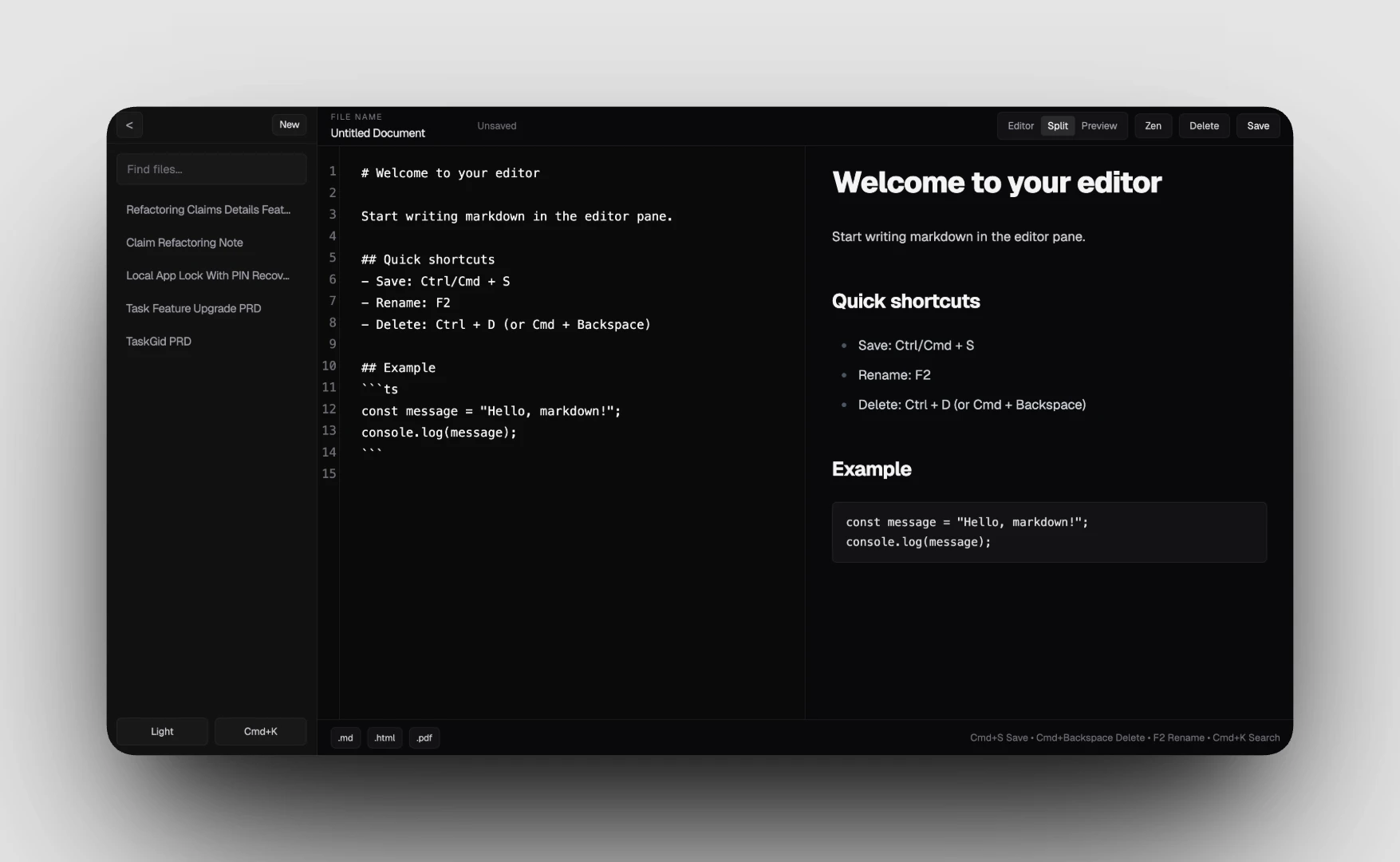Click 'Delete: Ctrl + D' bullet in preview

972,405
